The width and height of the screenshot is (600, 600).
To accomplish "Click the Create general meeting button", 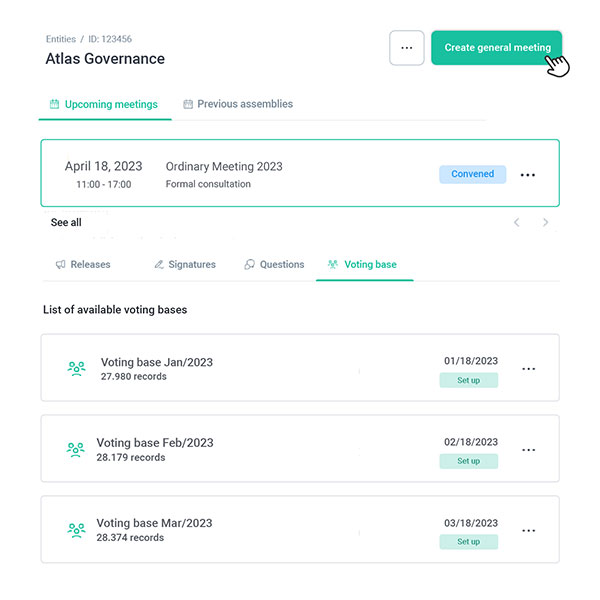I will pos(497,48).
